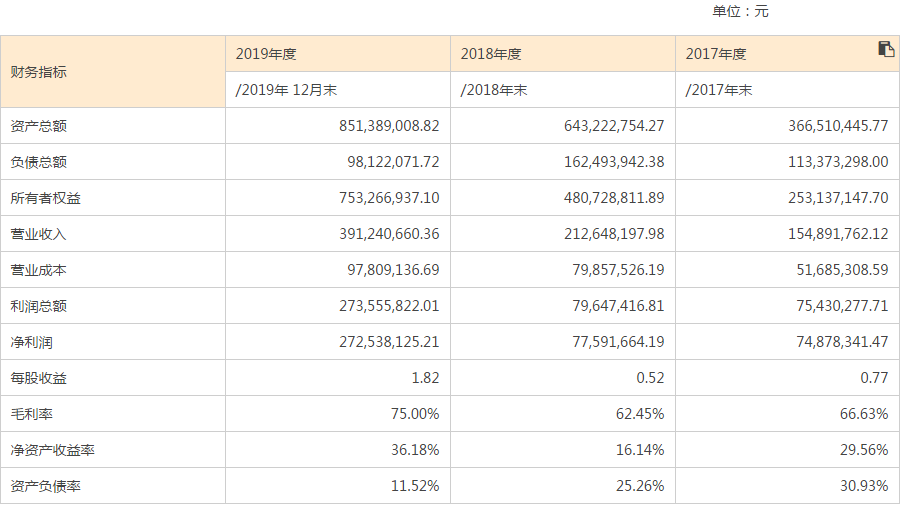Select the 净利润 row label
The image size is (905, 513).
[x=32, y=342]
